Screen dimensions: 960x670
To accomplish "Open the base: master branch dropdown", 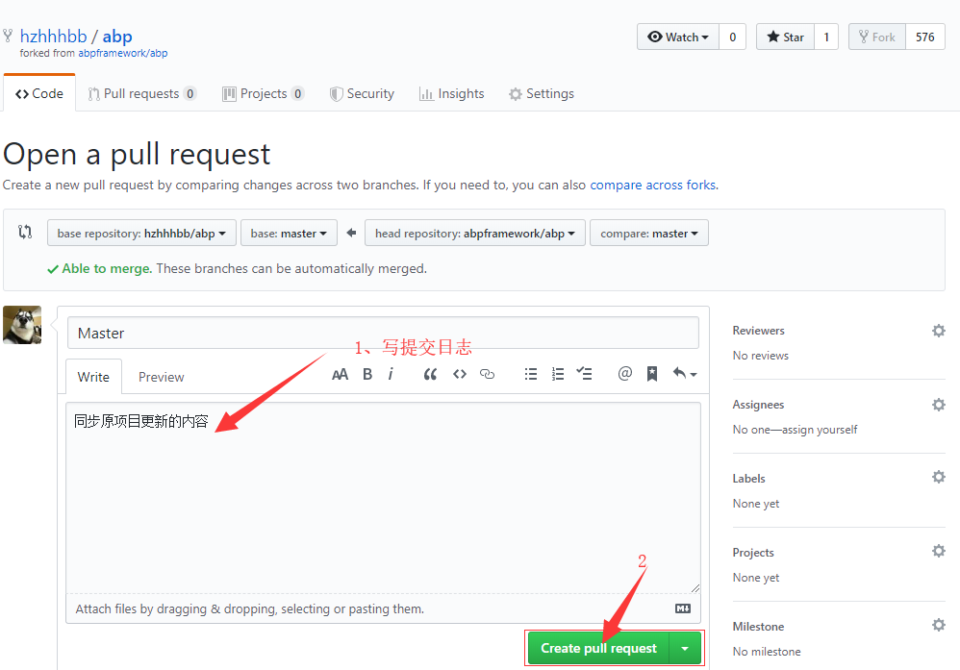I will point(289,233).
